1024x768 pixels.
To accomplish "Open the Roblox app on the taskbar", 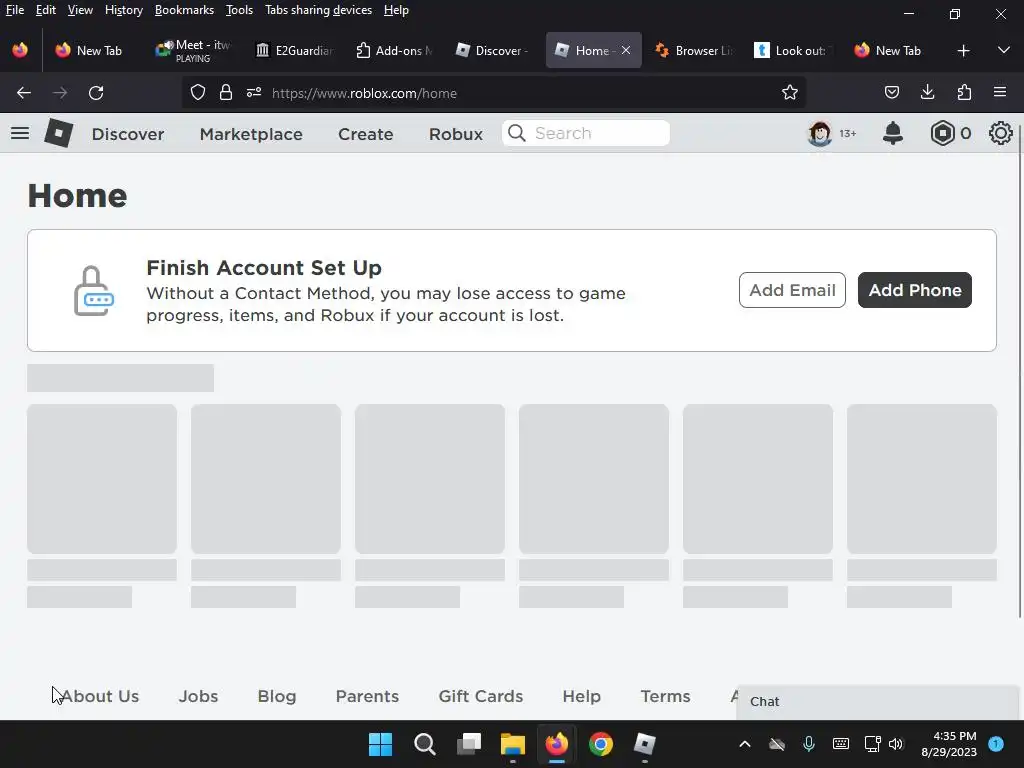I will coord(645,744).
